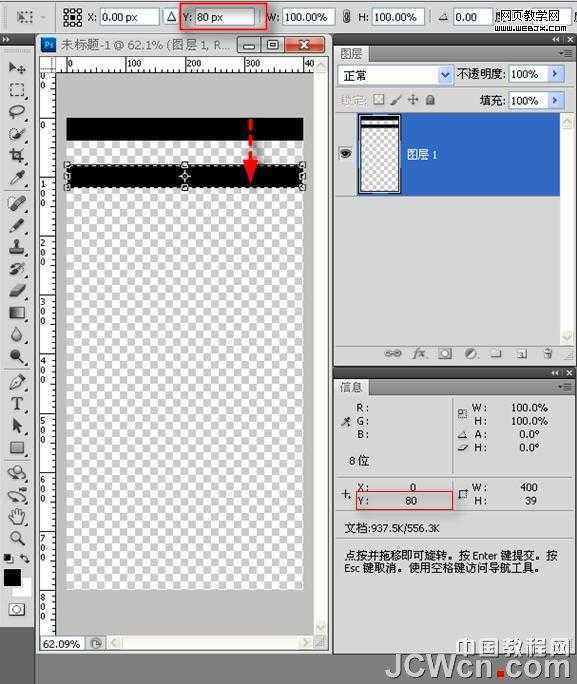Reset default foreground and background colors
577x684 pixels.
[x=7, y=558]
